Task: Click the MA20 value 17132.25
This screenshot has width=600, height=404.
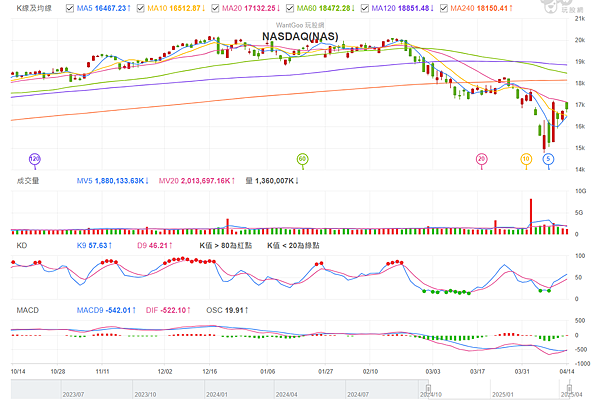Action: [x=259, y=8]
